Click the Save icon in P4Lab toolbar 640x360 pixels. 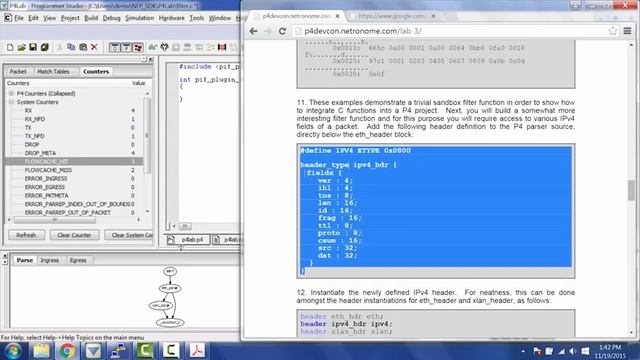click(33, 48)
